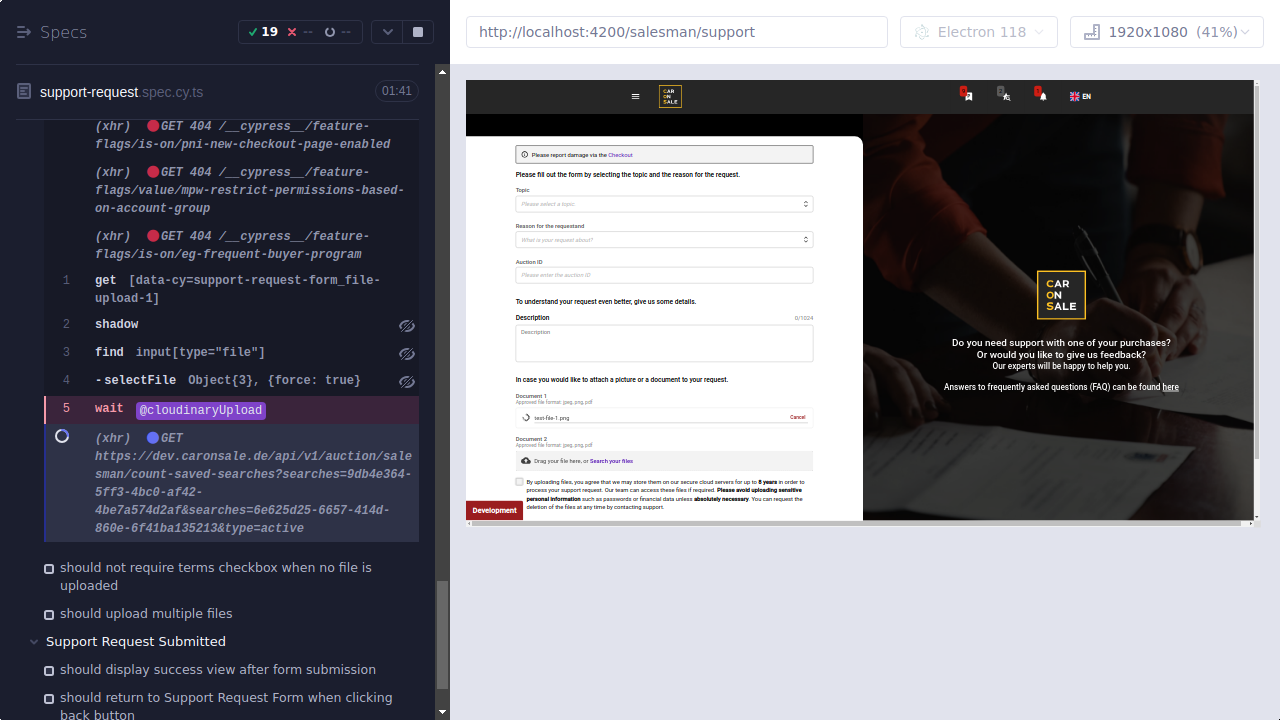
Task: Click the Search your files link
Action: click(612, 461)
